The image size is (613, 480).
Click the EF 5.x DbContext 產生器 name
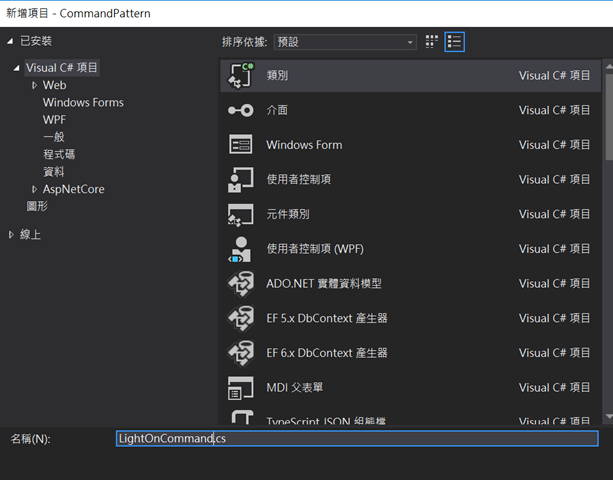[327, 318]
